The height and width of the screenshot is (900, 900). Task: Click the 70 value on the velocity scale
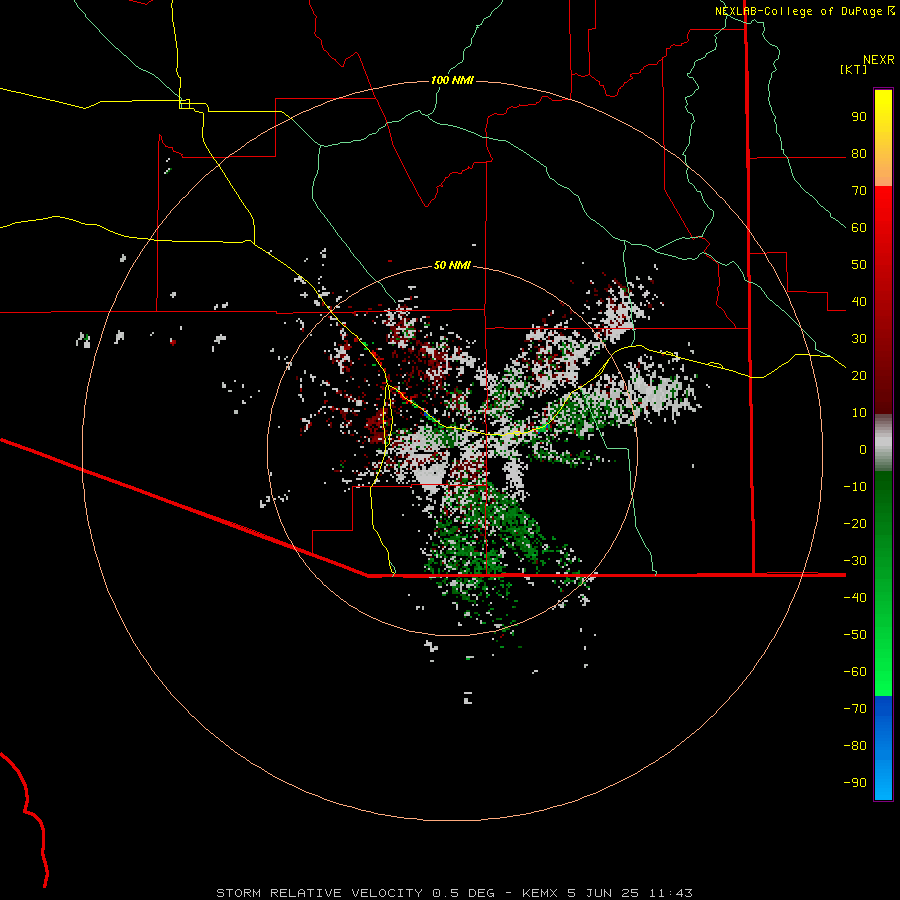coord(859,191)
